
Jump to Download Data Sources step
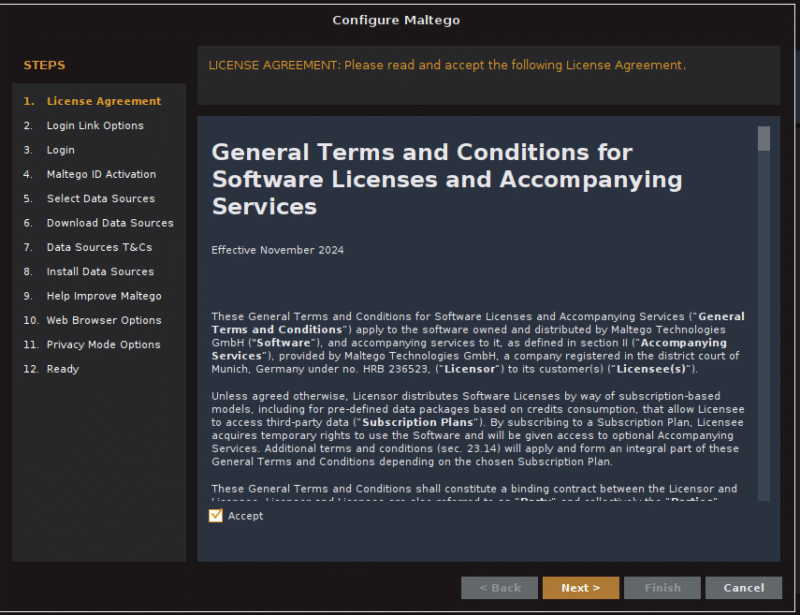point(110,223)
